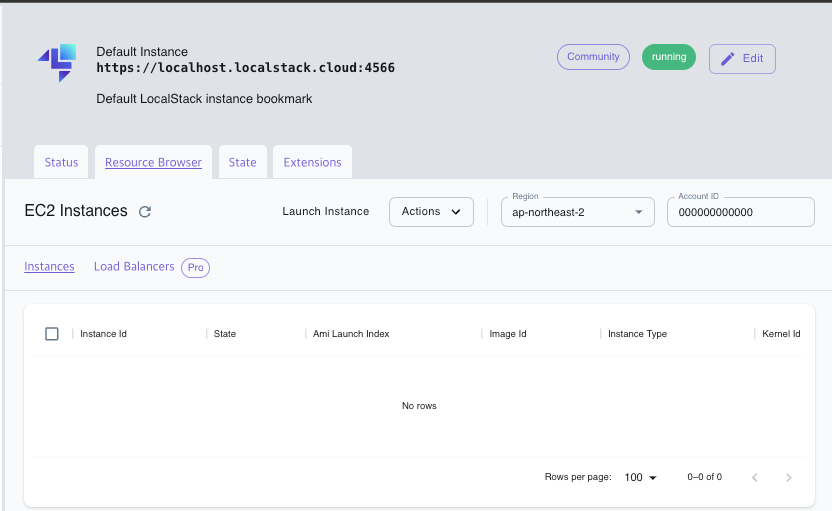Click the No rows message

tap(419, 406)
